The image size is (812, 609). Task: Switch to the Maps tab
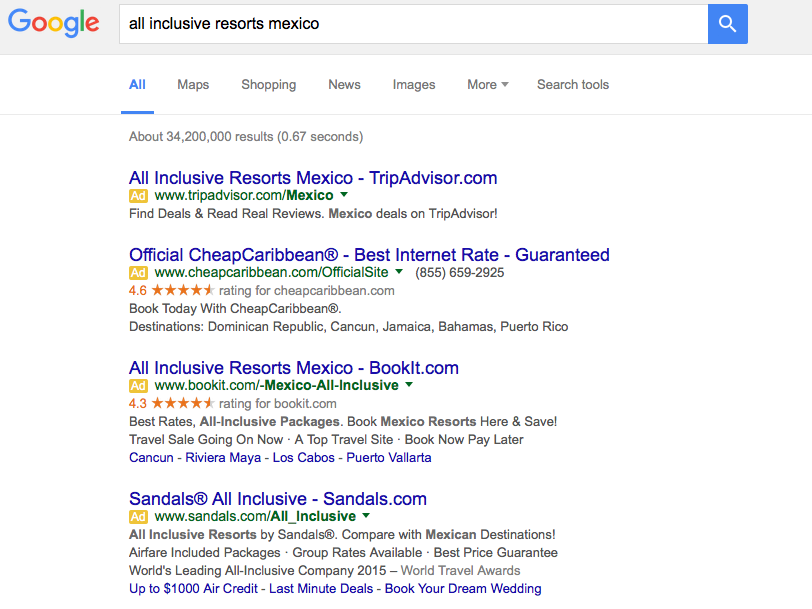193,84
